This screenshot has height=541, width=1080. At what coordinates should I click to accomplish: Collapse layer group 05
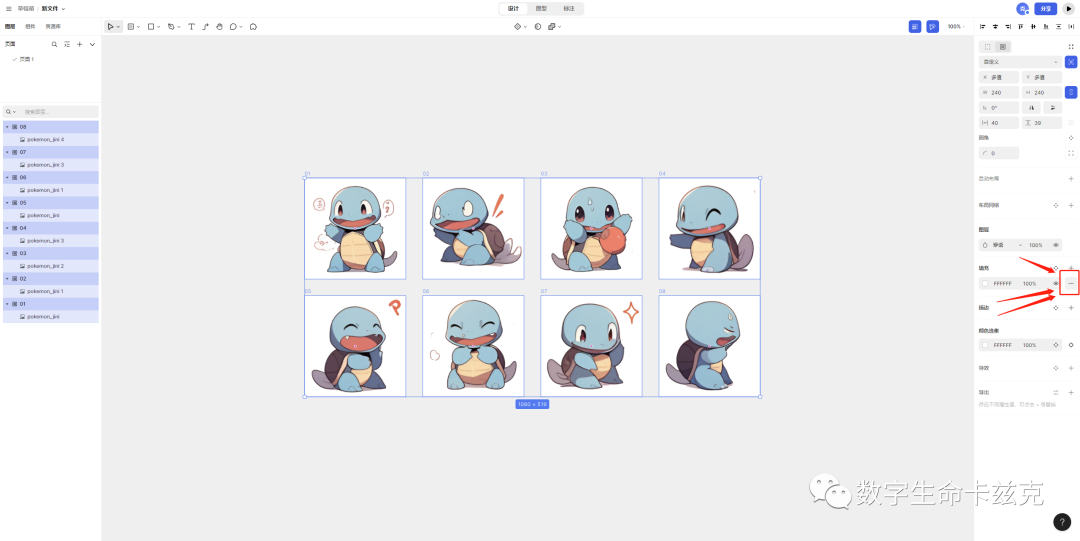7,203
